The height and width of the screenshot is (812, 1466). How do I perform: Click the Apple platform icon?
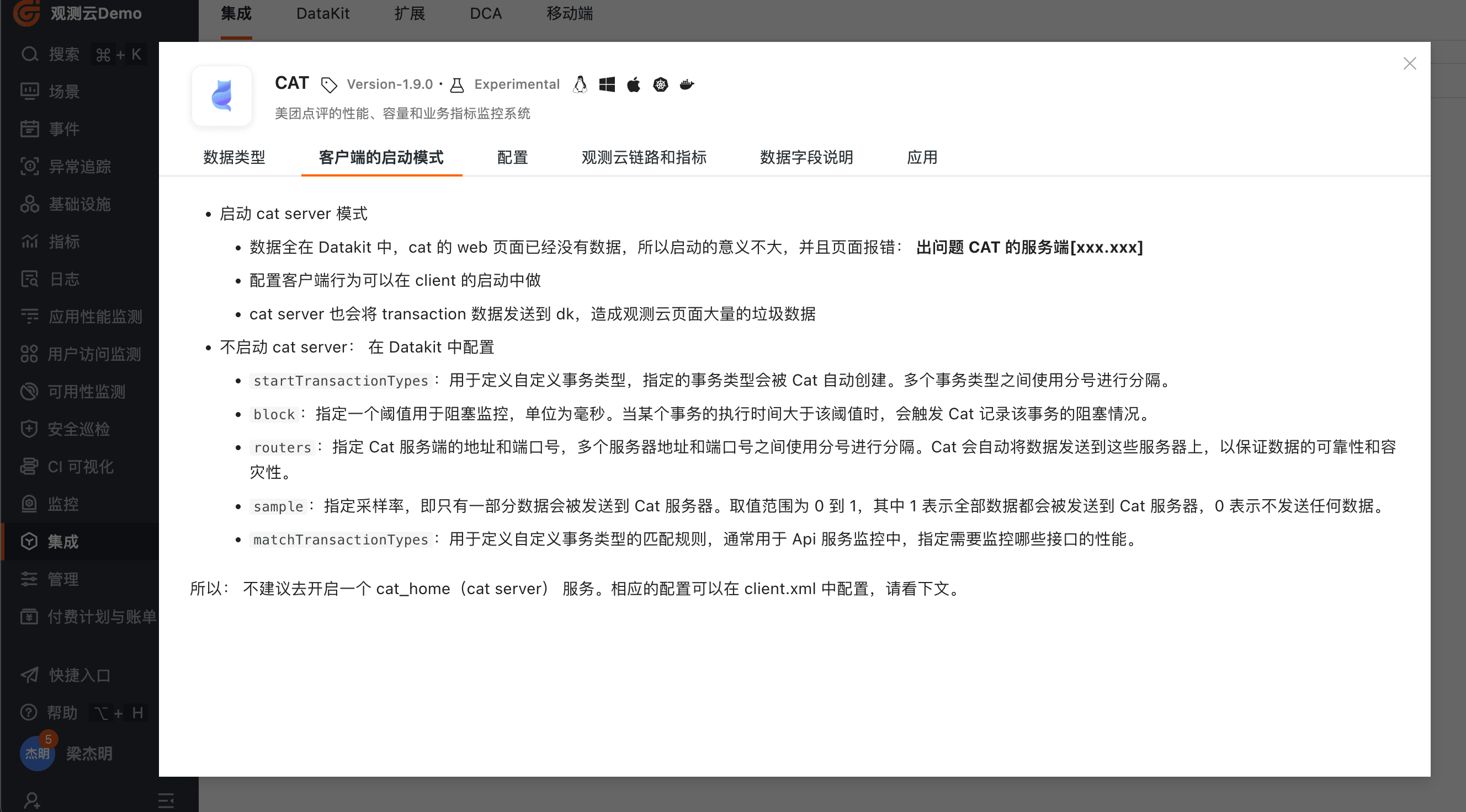click(x=634, y=84)
